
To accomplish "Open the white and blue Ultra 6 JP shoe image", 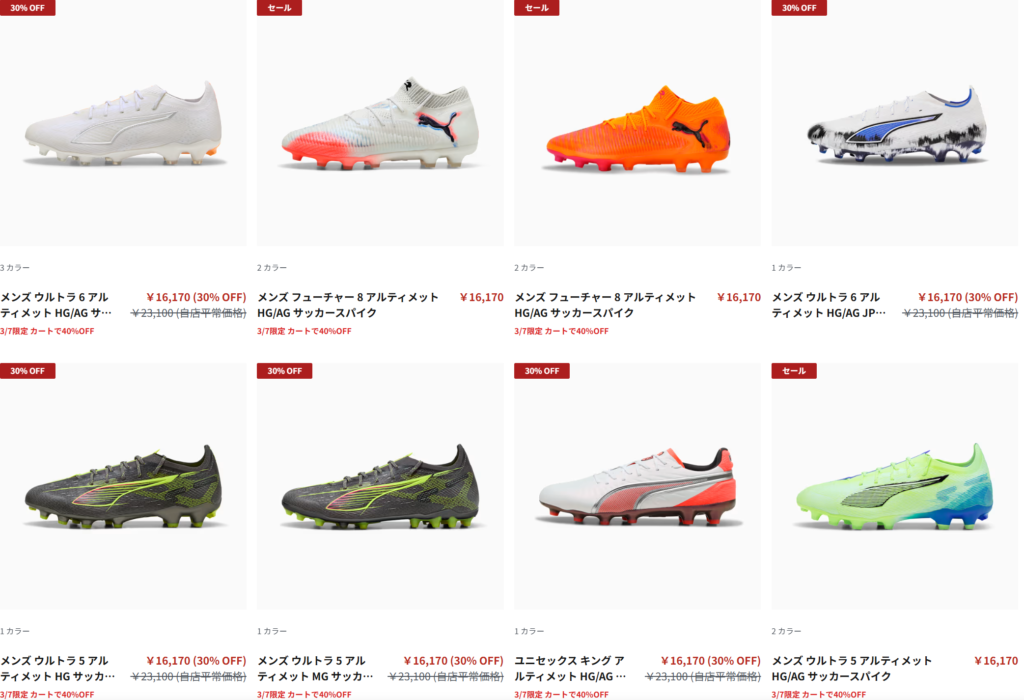I will tap(895, 123).
